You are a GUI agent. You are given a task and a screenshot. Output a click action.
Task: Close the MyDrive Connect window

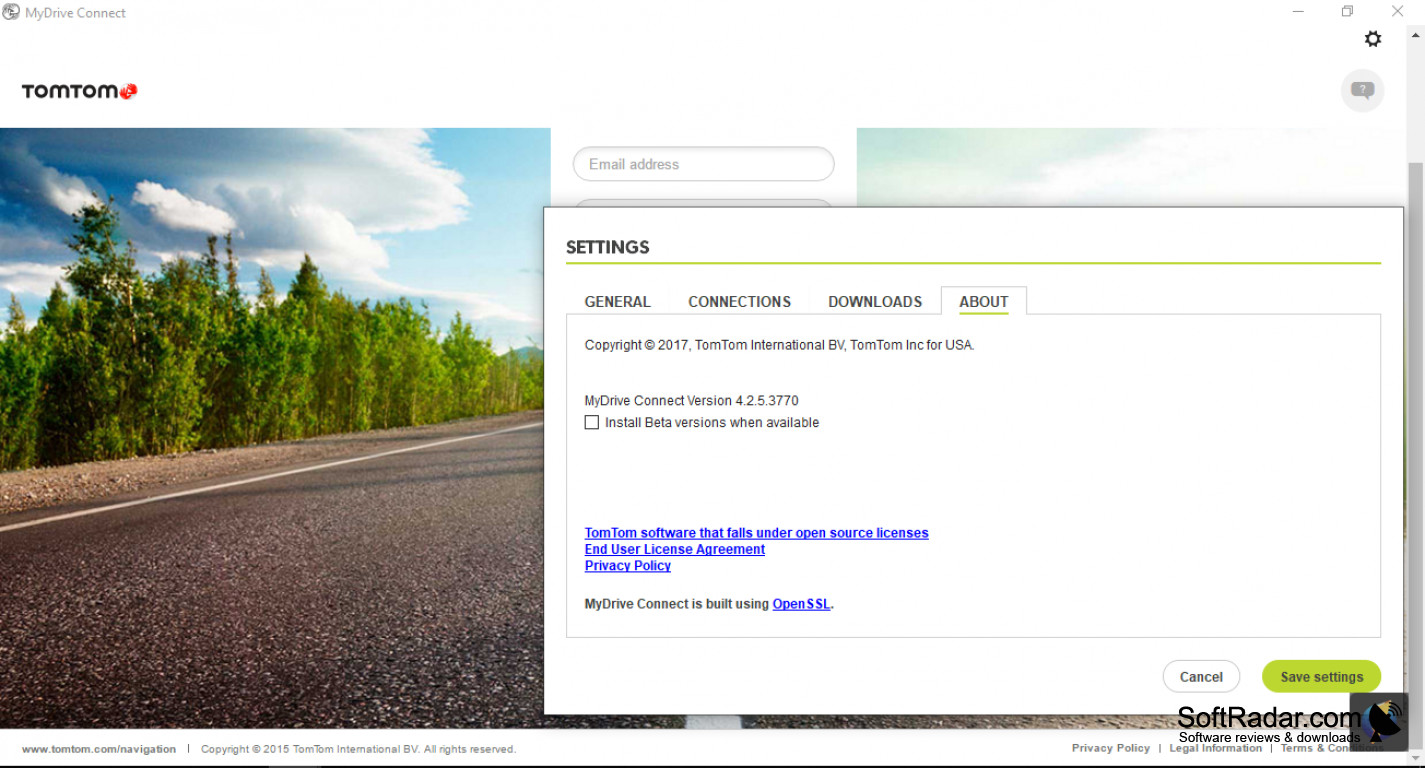[x=1398, y=12]
